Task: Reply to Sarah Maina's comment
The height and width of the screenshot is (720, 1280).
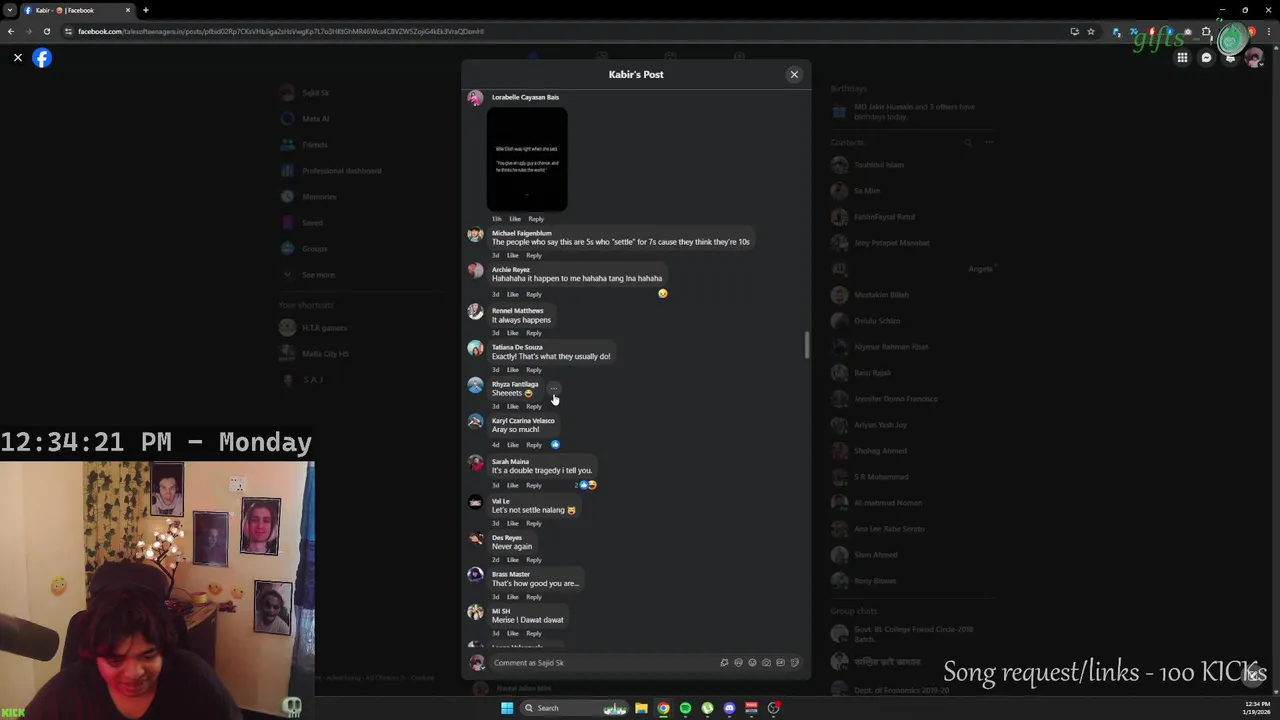Action: [x=534, y=485]
